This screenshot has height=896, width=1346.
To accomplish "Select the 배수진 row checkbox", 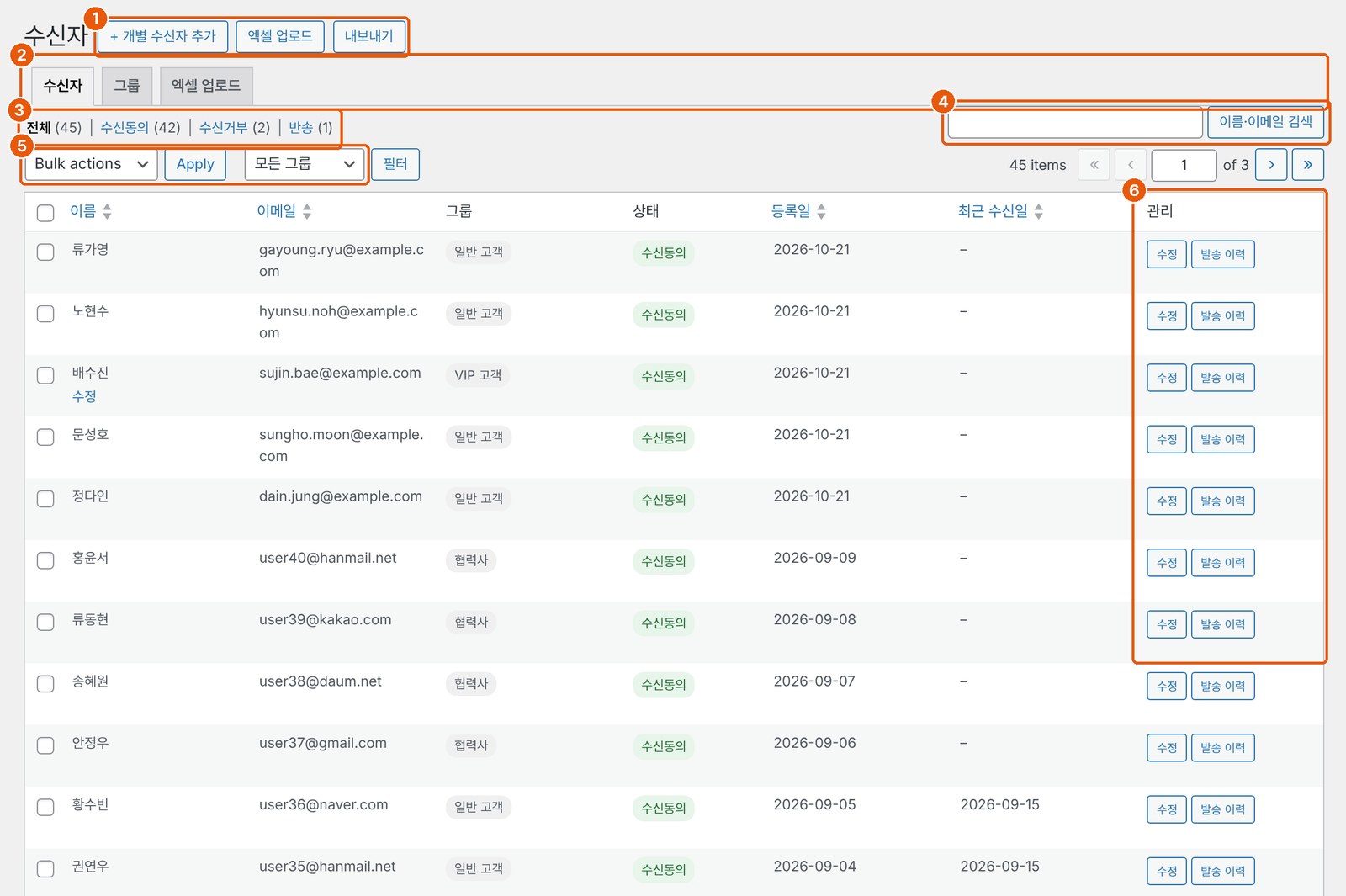I will [45, 375].
